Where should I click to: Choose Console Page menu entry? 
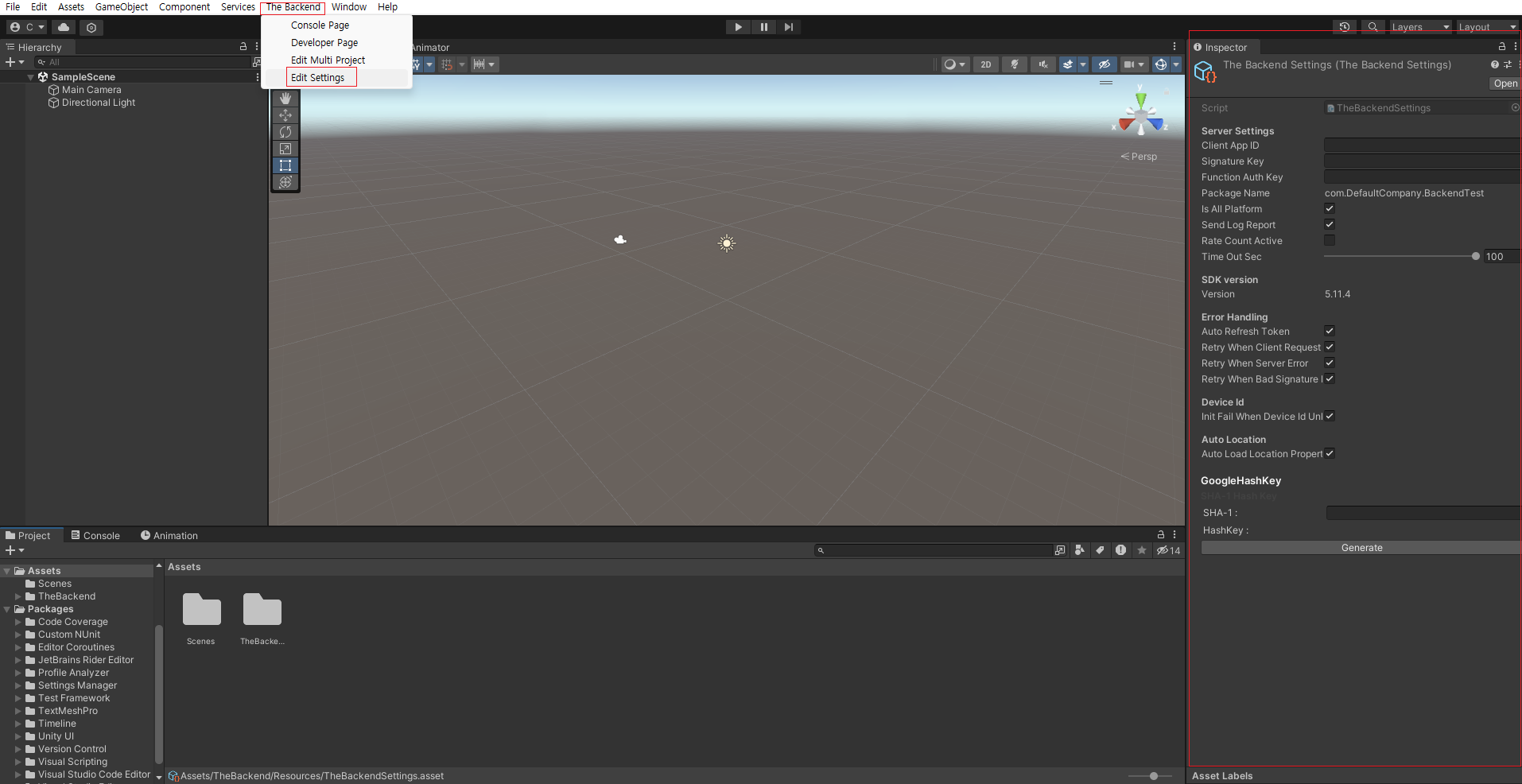320,25
